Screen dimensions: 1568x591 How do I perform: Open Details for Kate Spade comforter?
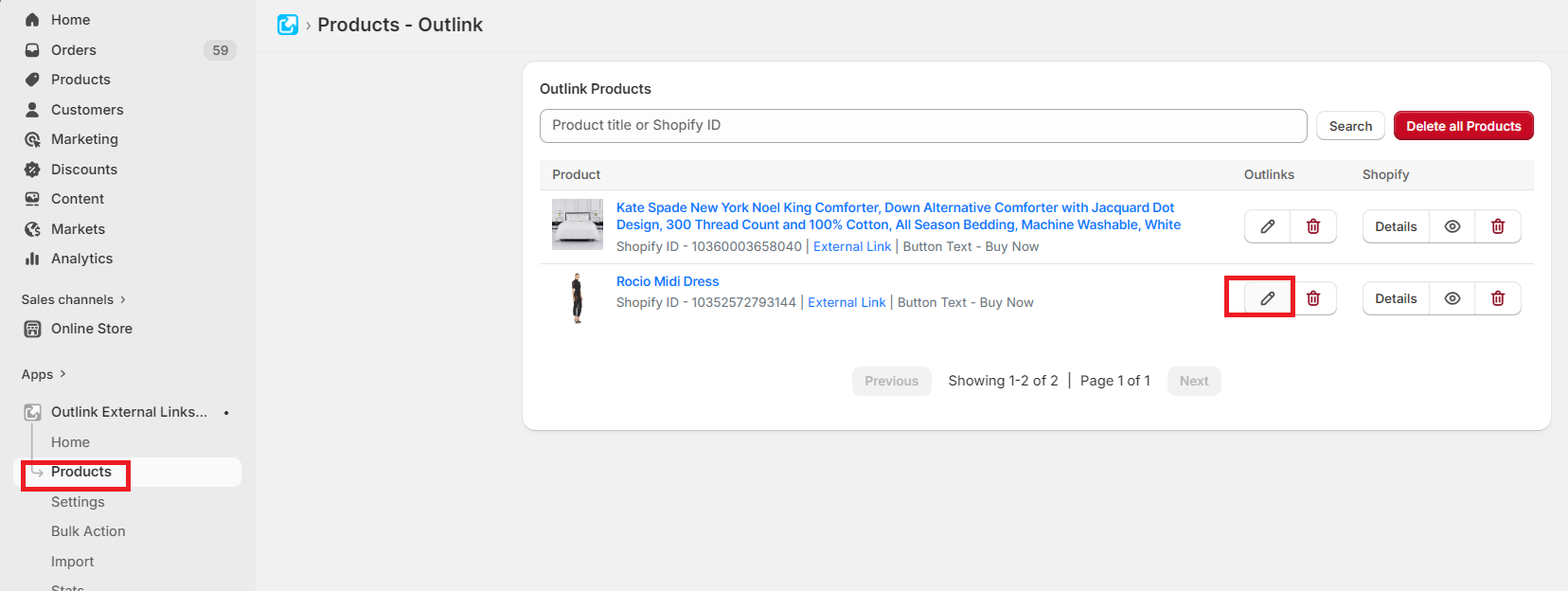[x=1396, y=226]
